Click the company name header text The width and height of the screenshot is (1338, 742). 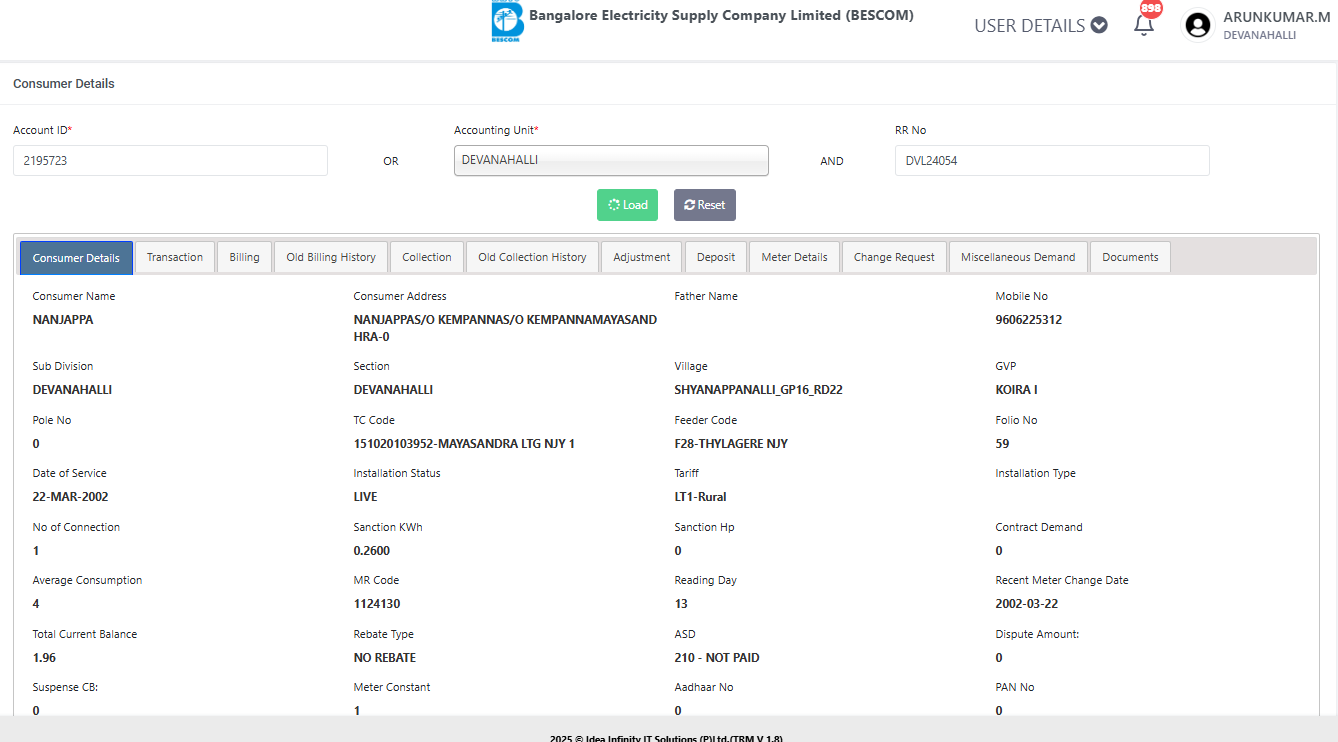721,15
